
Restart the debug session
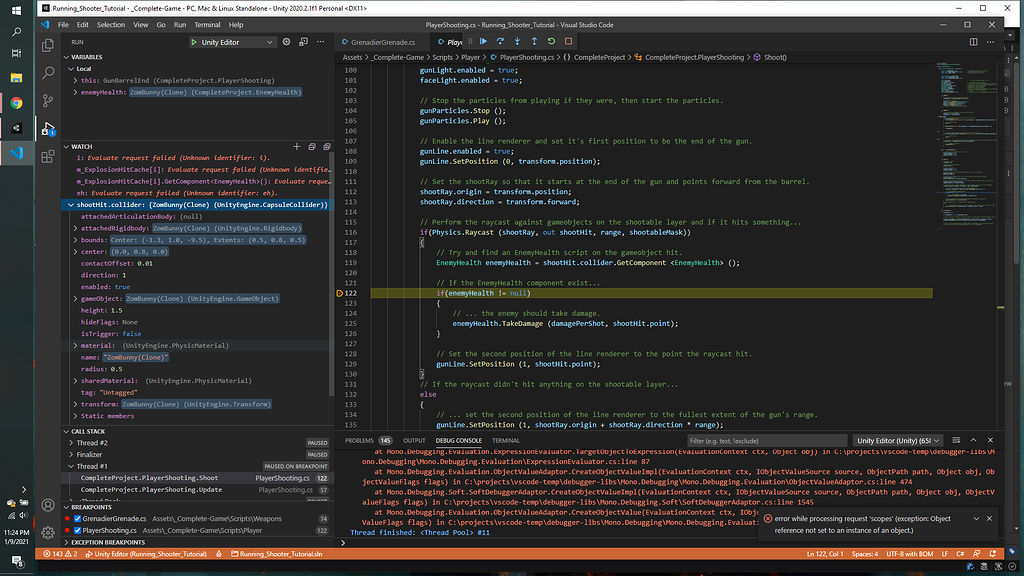(x=551, y=42)
